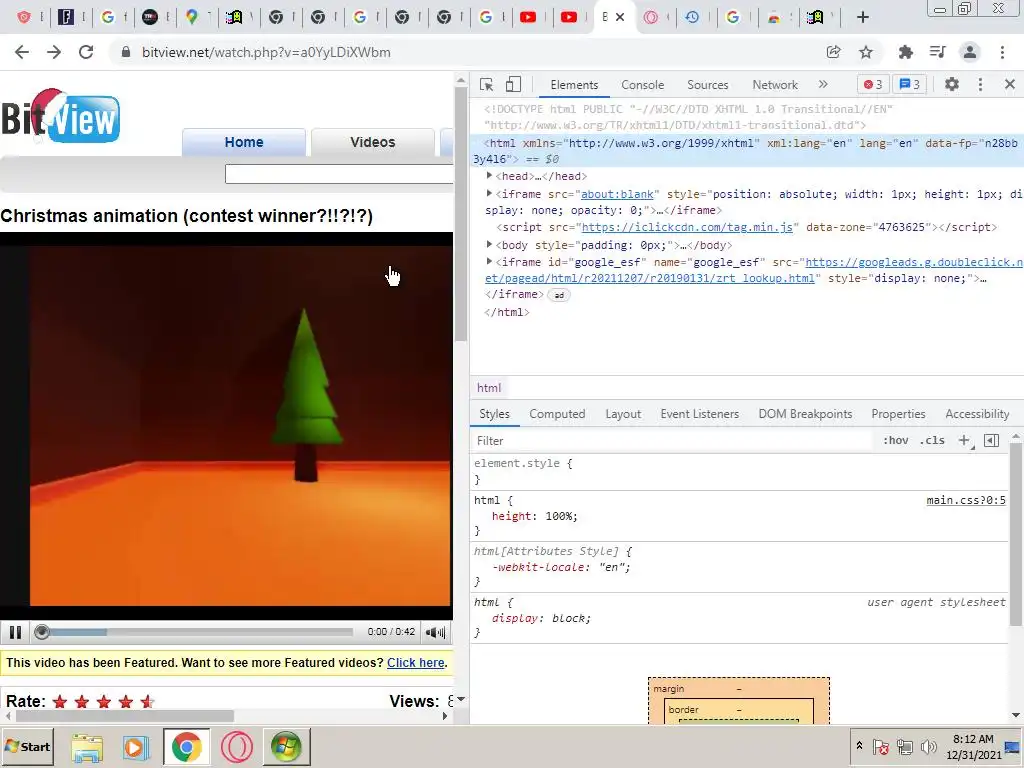Viewport: 1024px width, 768px height.
Task: Expand the body element node
Action: tap(489, 244)
